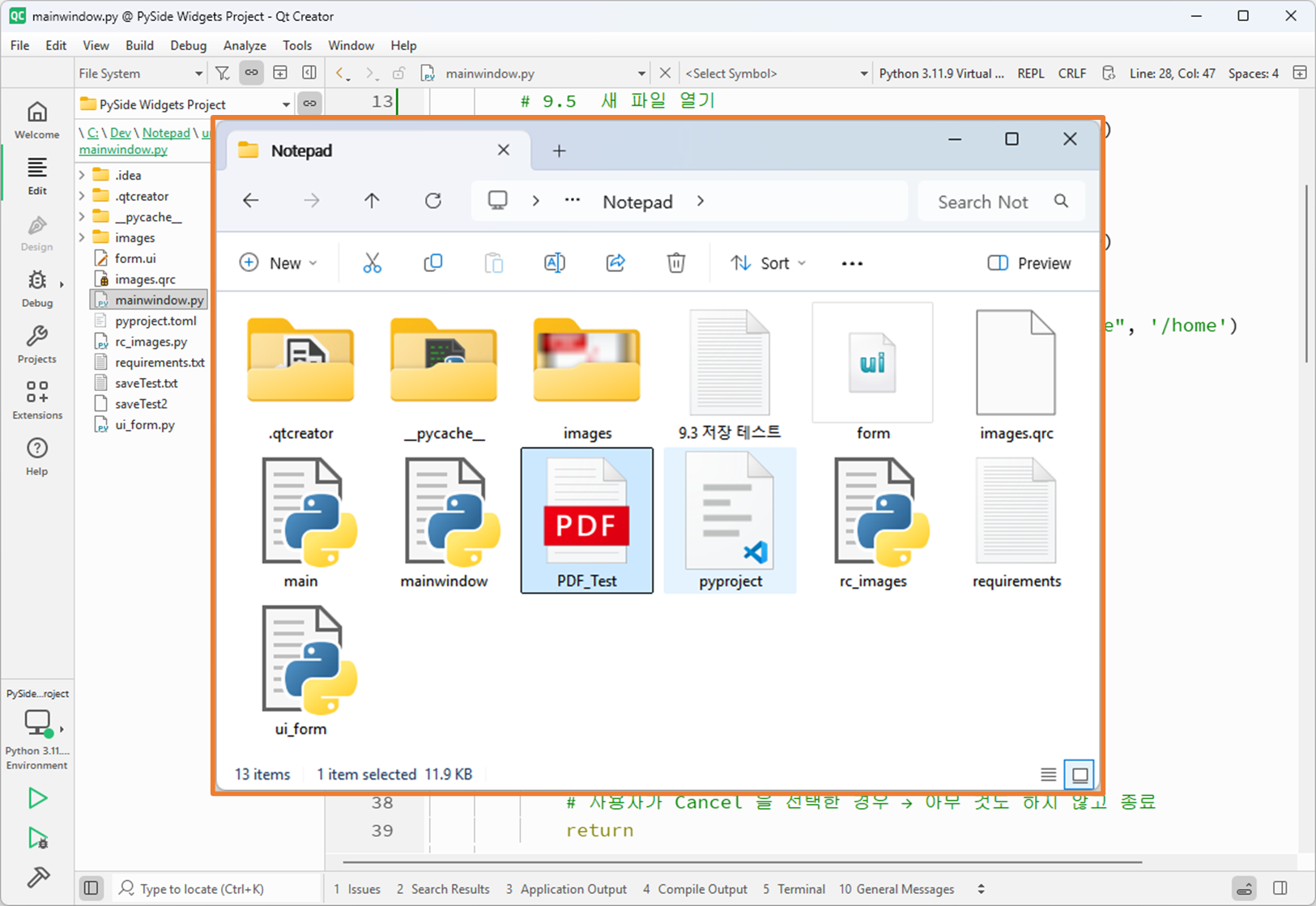Image resolution: width=1316 pixels, height=906 pixels.
Task: Open the Analyze menu
Action: pyautogui.click(x=245, y=45)
